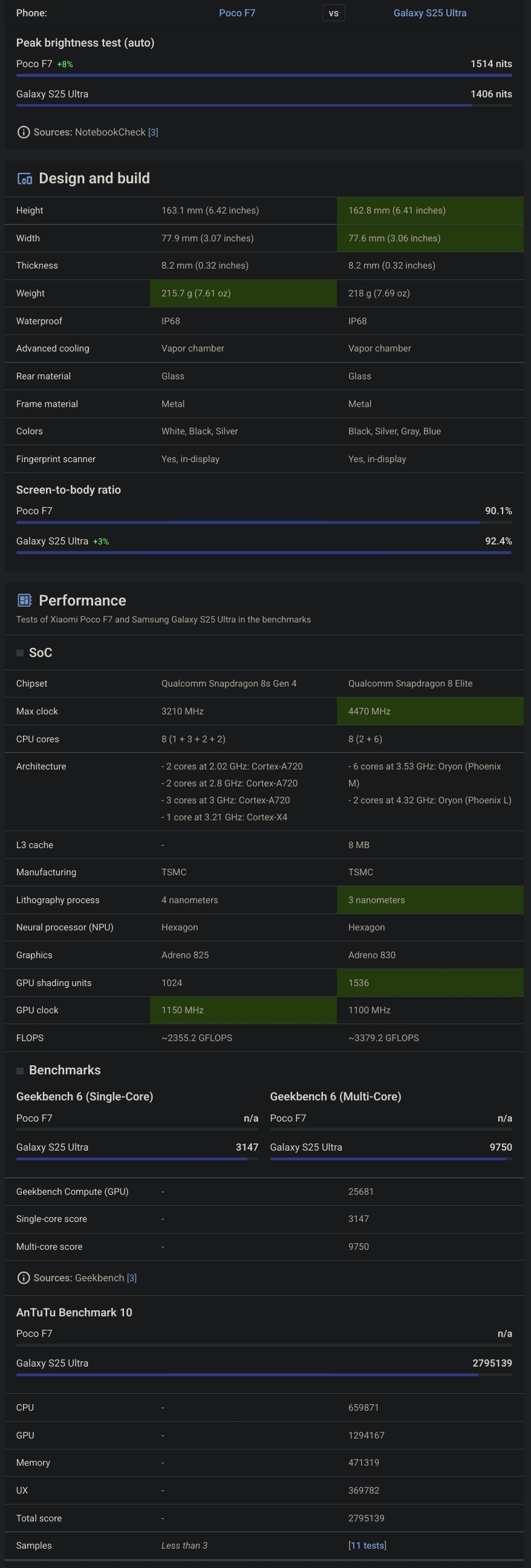Image resolution: width=531 pixels, height=1568 pixels.
Task: Click the Advanced cooling row label
Action: [52, 348]
